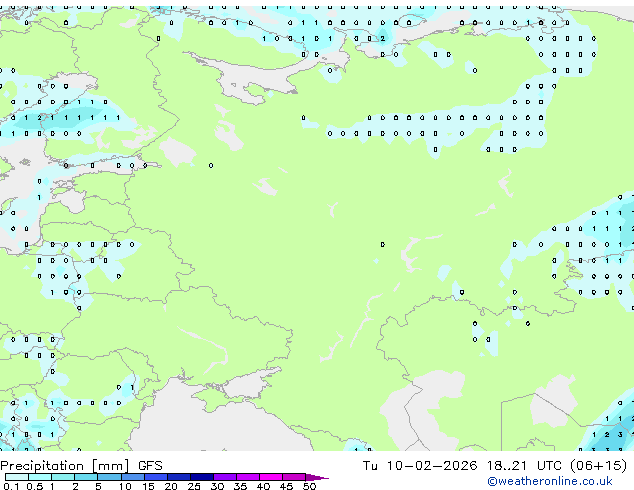Pick the 2–5 mm legend color swatch

coord(86,477)
